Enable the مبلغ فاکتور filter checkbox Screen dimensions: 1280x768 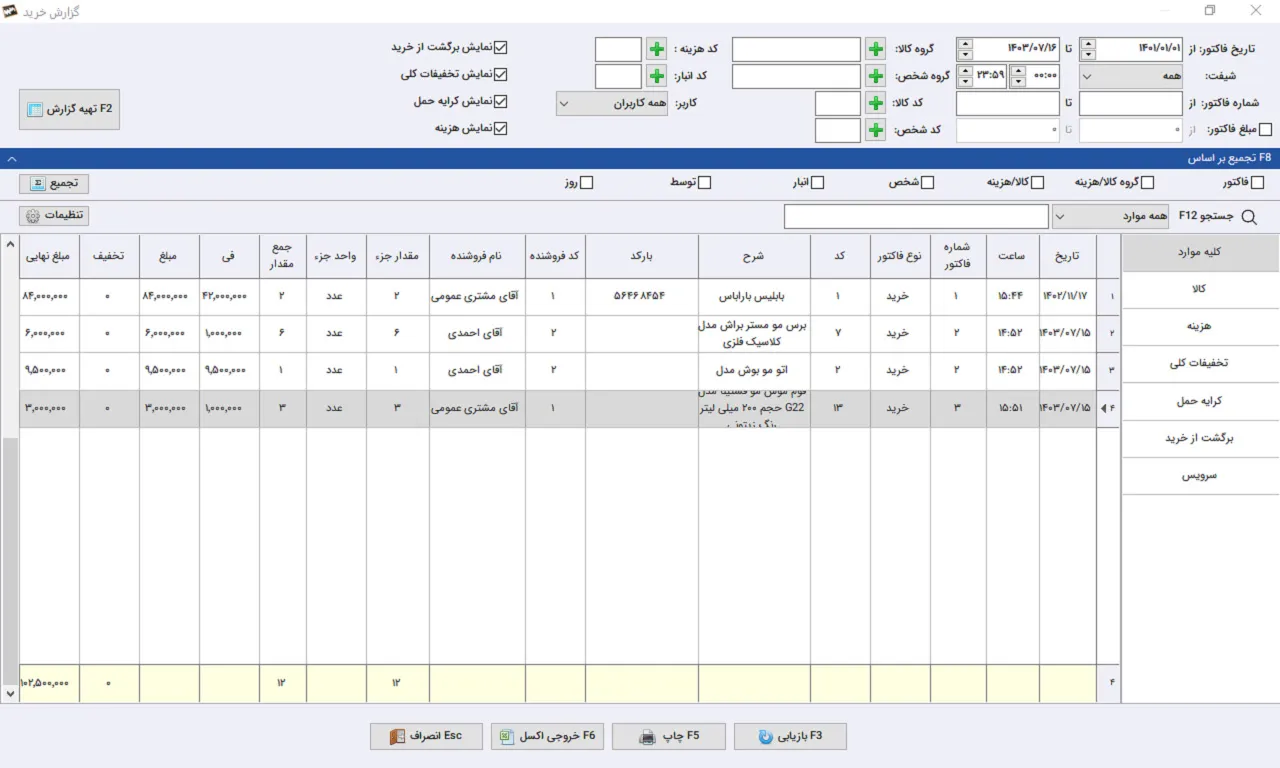[1266, 129]
